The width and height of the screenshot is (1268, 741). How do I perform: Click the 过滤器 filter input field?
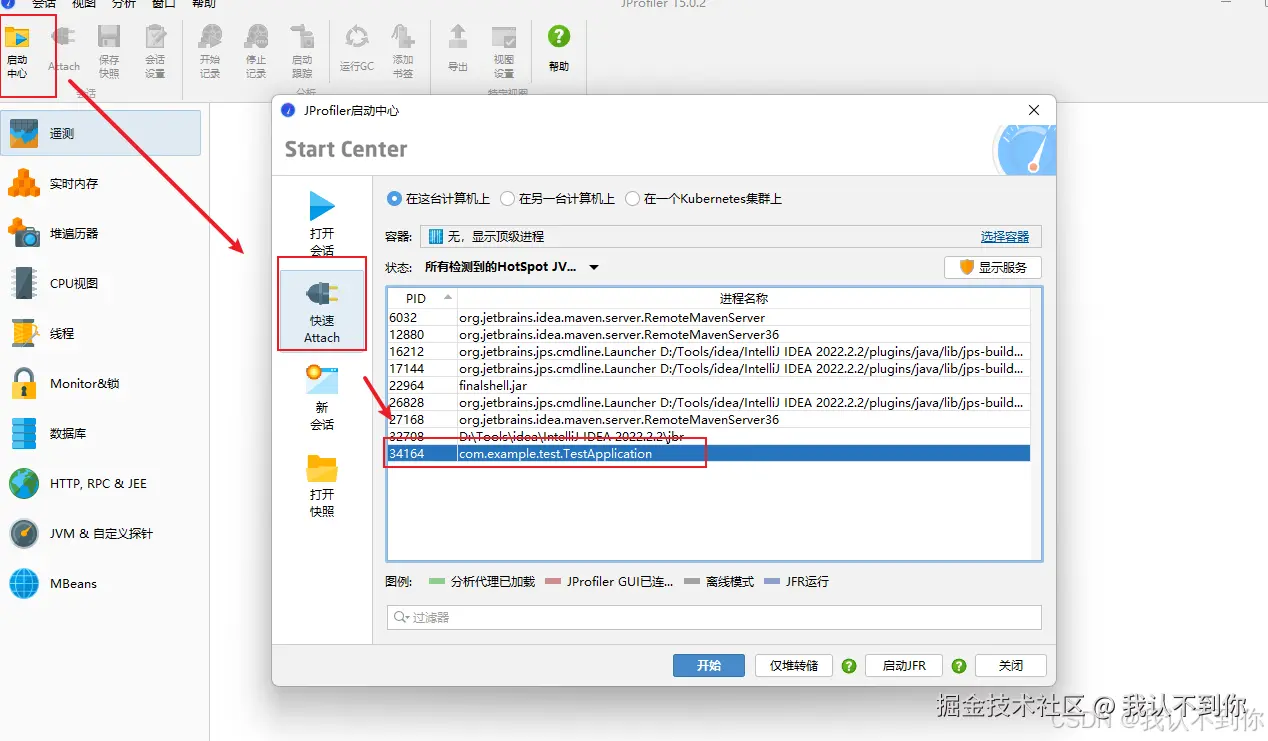pos(714,617)
